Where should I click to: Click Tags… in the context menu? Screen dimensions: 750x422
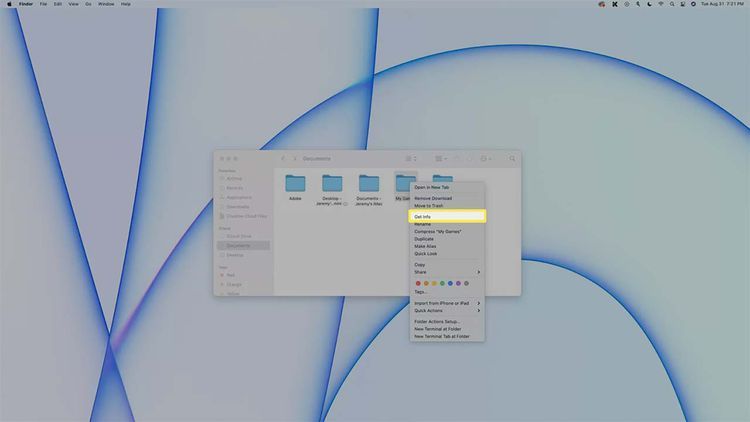[420, 292]
